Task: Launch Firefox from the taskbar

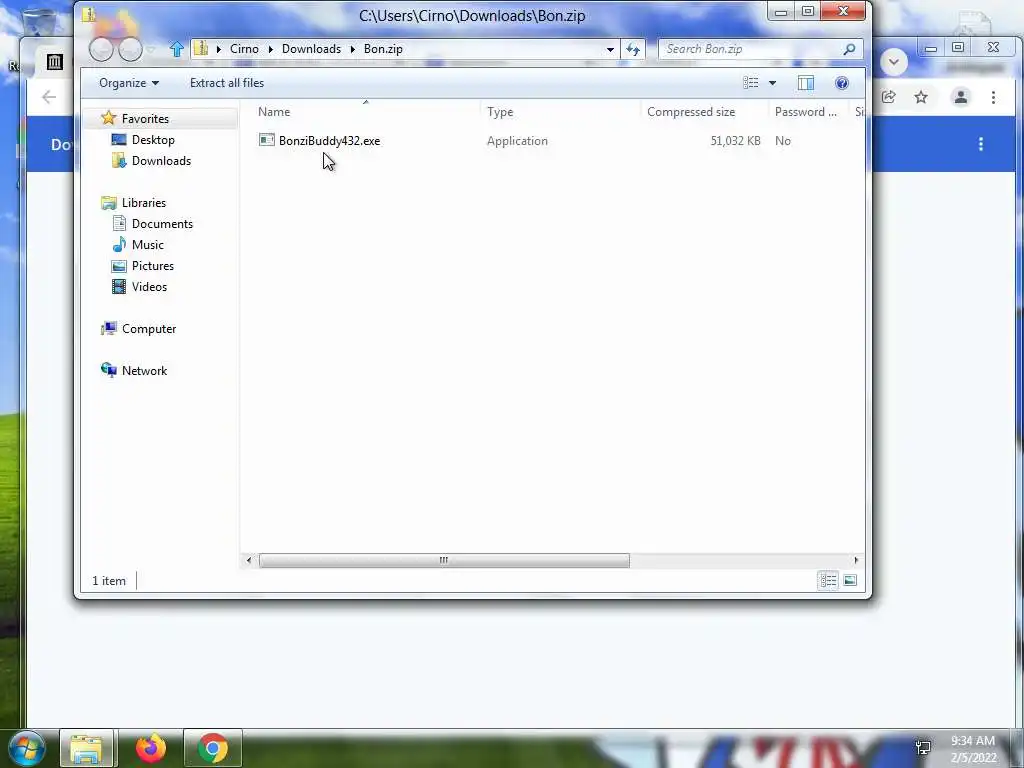Action: click(x=151, y=748)
